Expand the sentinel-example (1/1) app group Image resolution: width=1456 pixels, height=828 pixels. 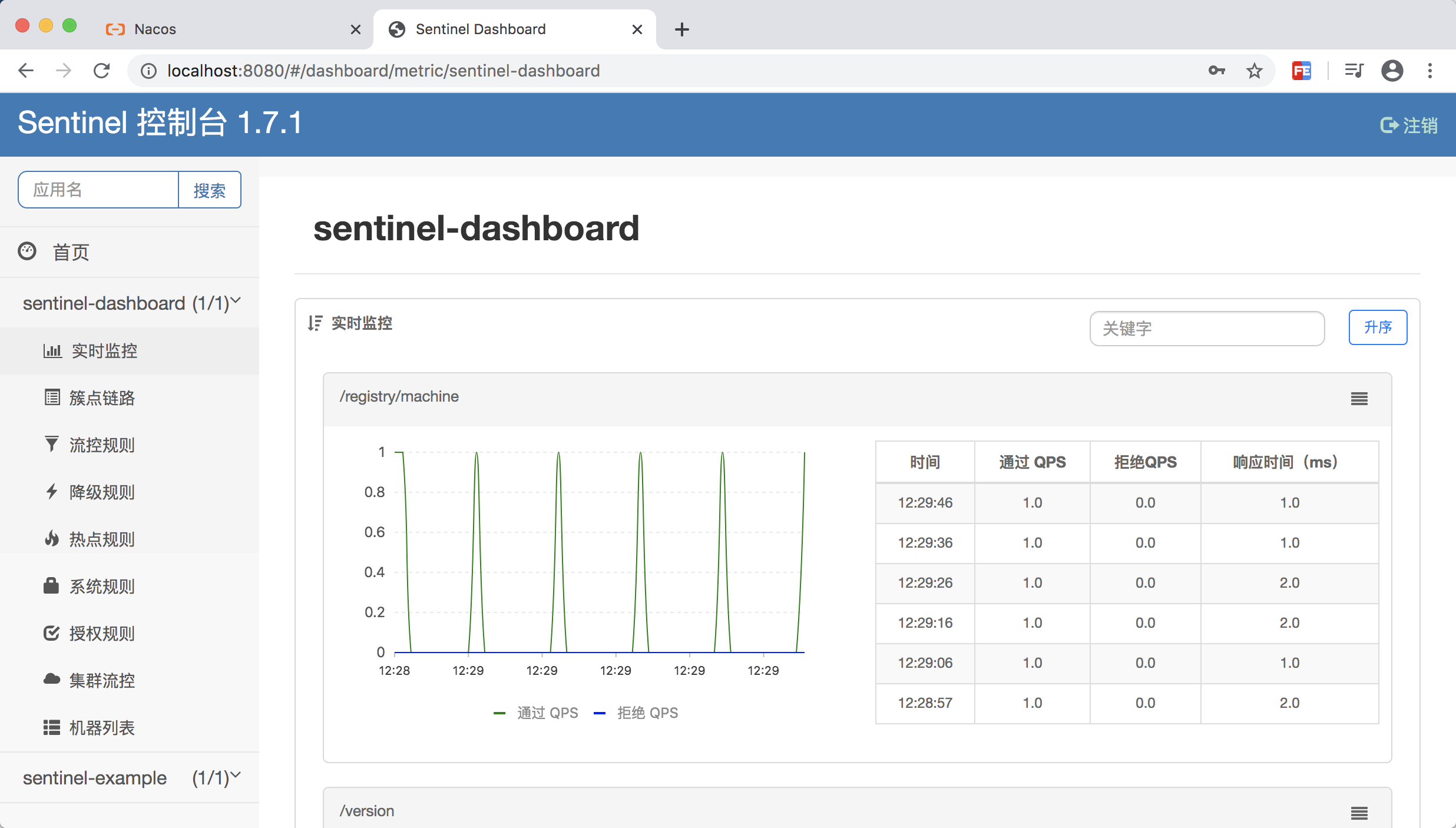[x=130, y=777]
